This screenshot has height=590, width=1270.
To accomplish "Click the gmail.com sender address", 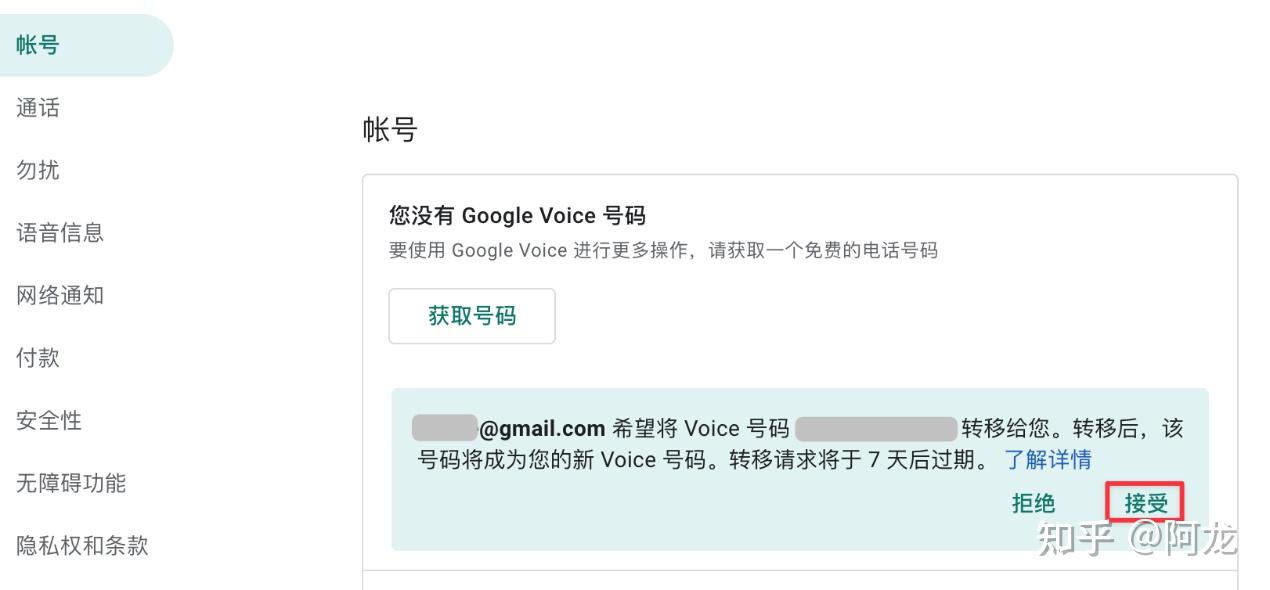I will pyautogui.click(x=504, y=428).
